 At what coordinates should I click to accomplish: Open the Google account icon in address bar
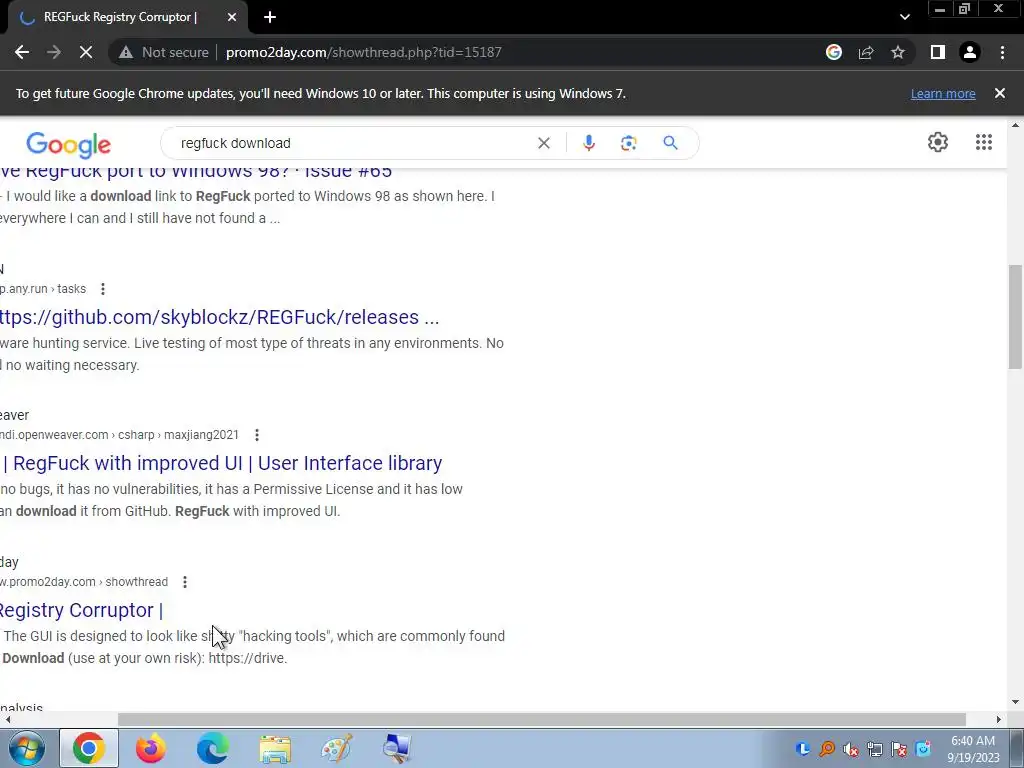tap(833, 52)
